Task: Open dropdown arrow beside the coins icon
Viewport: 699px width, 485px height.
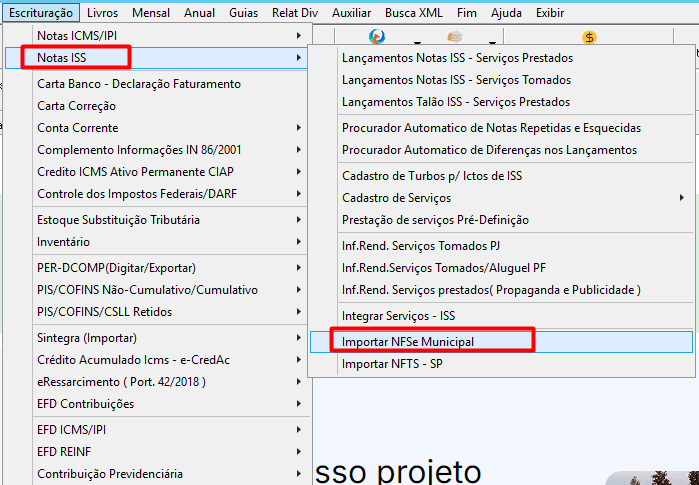Action: (x=492, y=43)
